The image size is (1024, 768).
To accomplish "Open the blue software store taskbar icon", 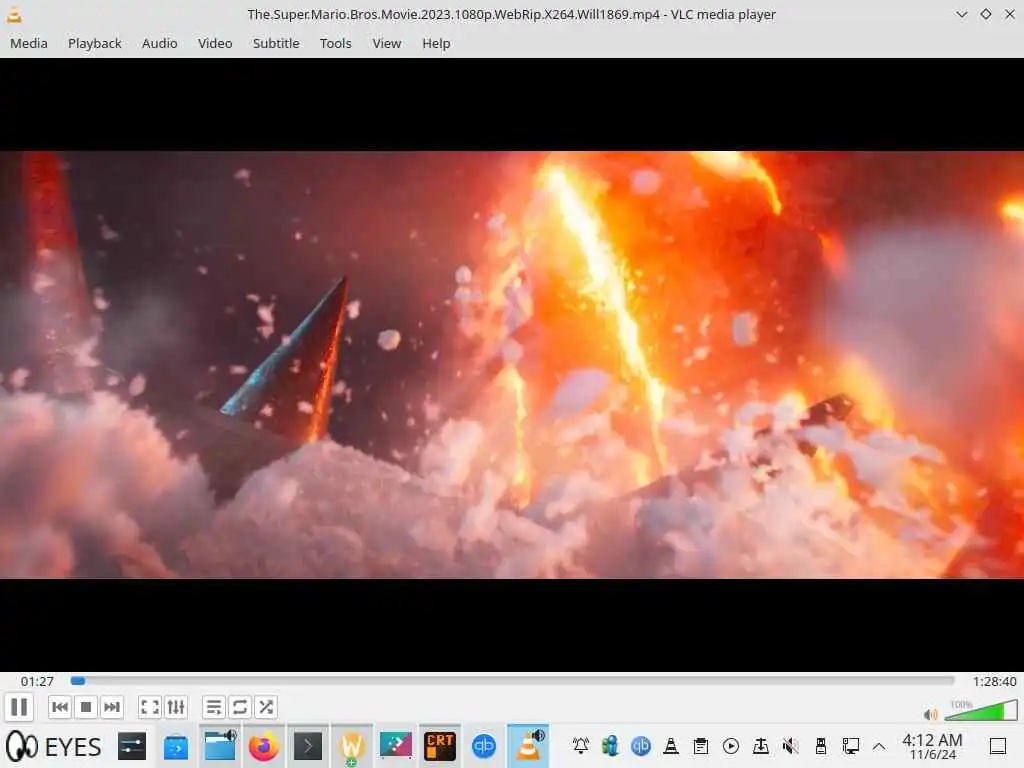I will click(176, 746).
